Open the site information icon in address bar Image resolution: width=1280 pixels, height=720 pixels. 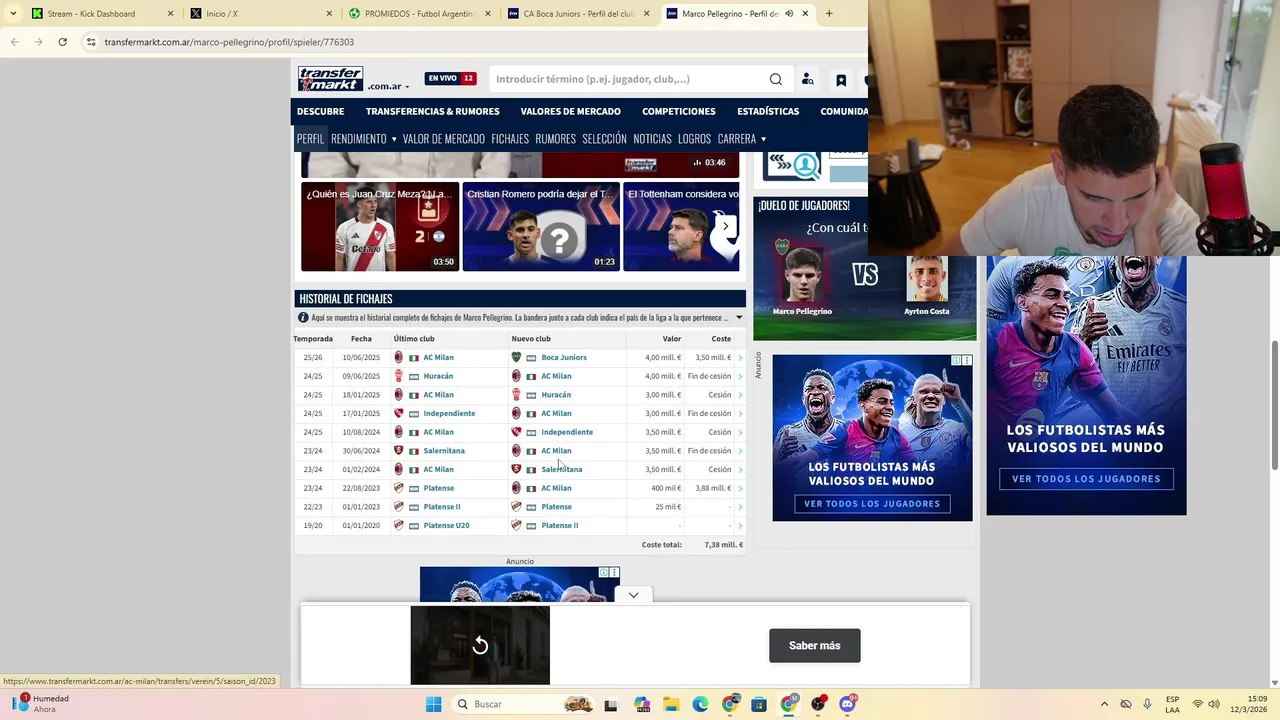(x=91, y=42)
